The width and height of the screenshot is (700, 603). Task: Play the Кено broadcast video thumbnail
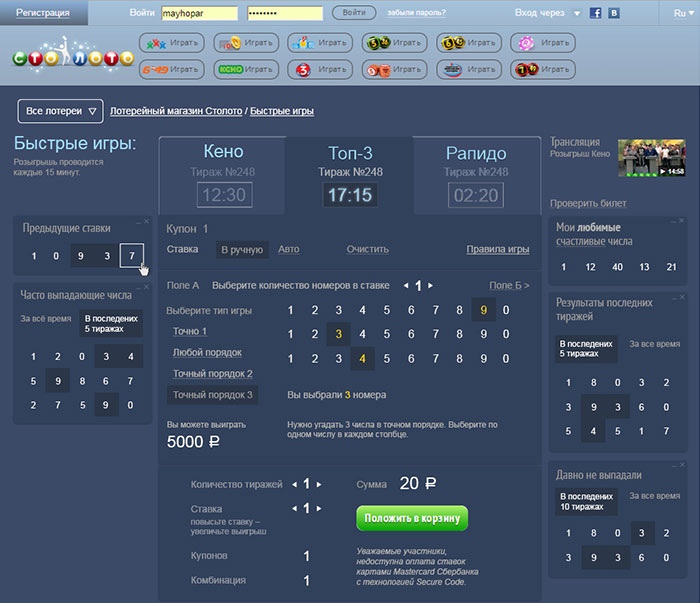pyautogui.click(x=651, y=157)
